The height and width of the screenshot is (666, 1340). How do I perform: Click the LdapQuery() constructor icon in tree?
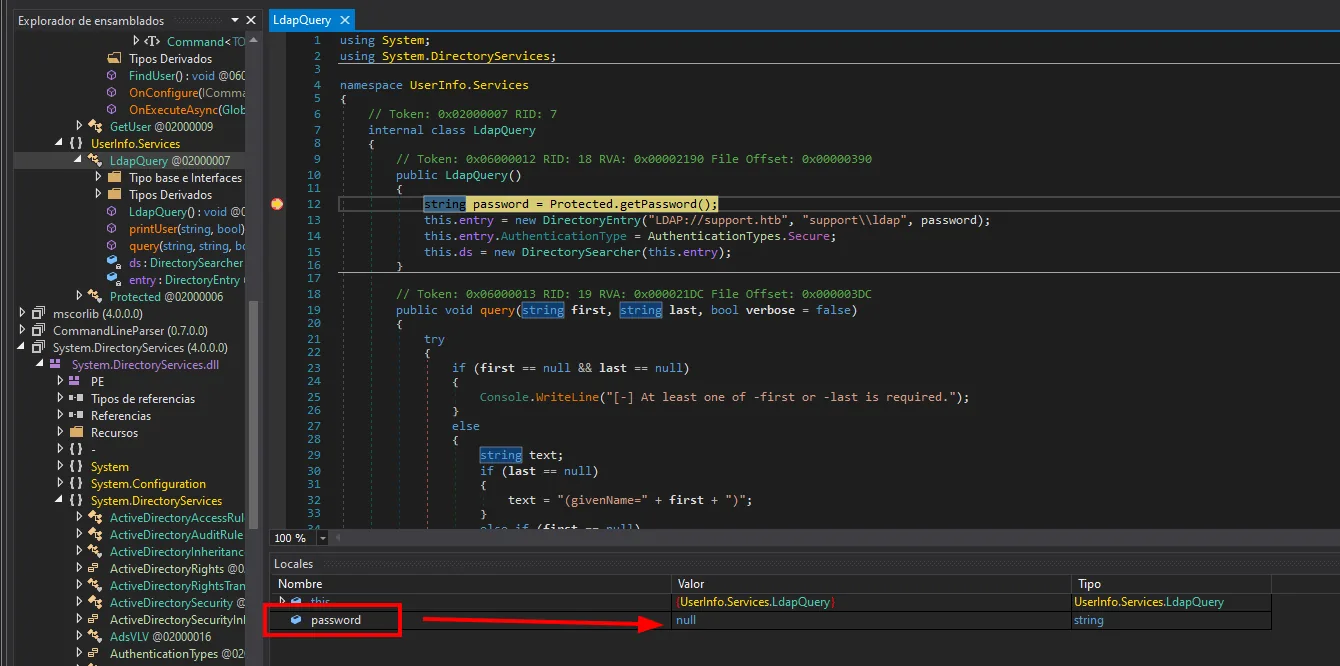pyautogui.click(x=112, y=212)
